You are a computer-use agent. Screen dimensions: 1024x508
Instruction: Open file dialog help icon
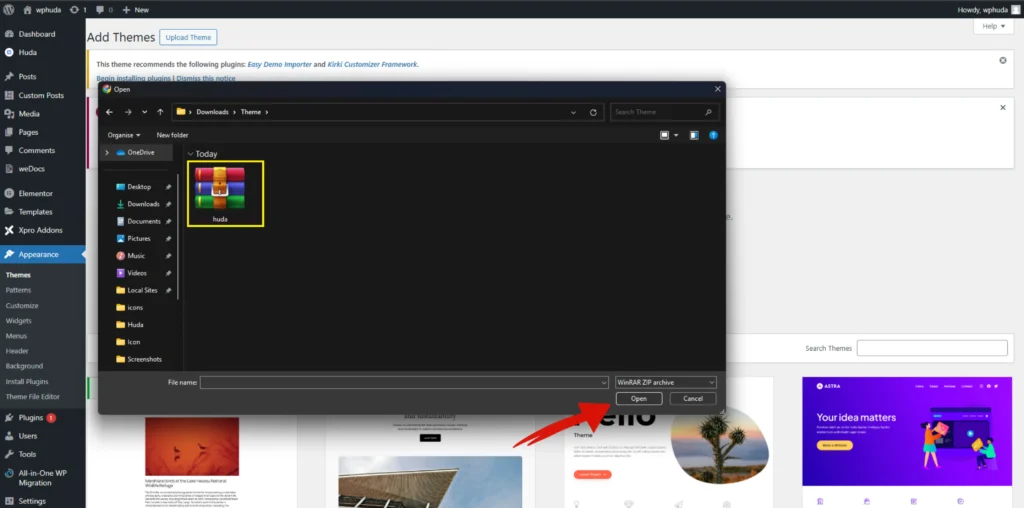click(713, 135)
